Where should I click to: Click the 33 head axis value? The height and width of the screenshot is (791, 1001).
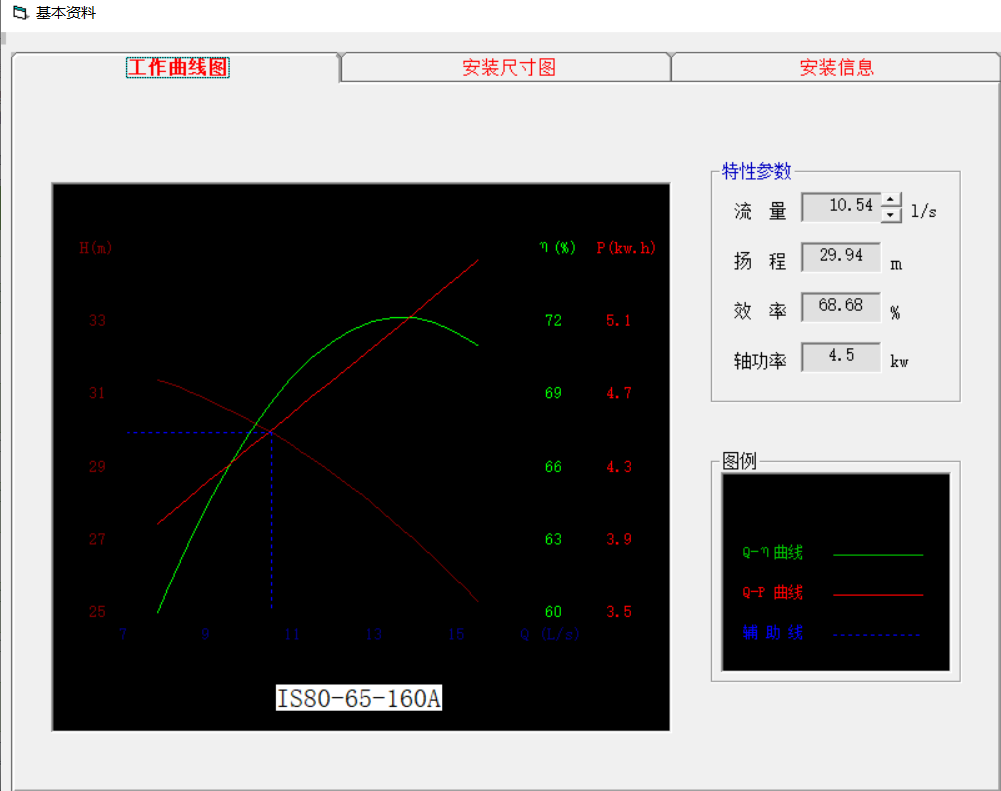[97, 320]
